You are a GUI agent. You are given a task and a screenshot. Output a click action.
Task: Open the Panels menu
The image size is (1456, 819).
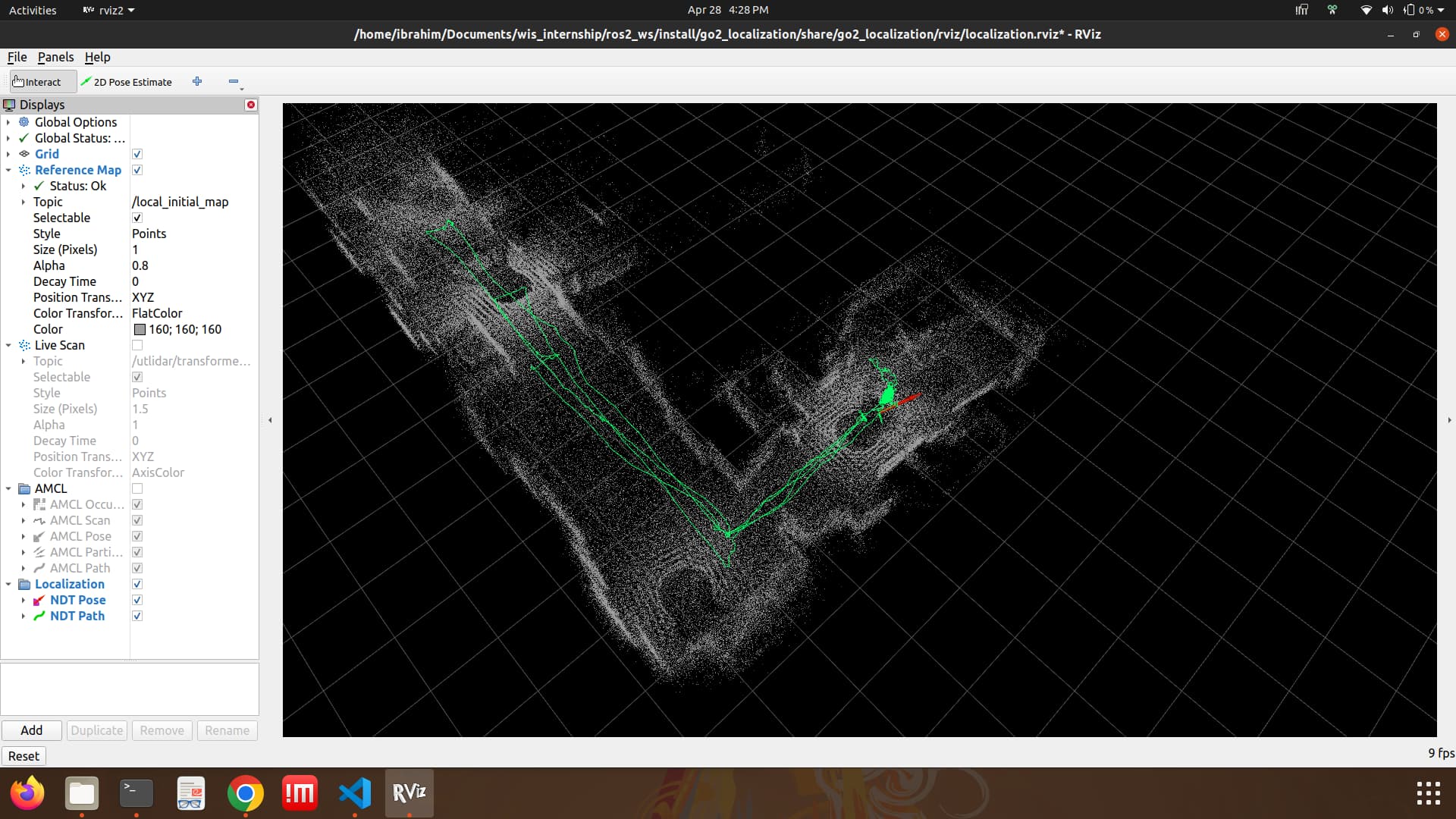point(55,57)
